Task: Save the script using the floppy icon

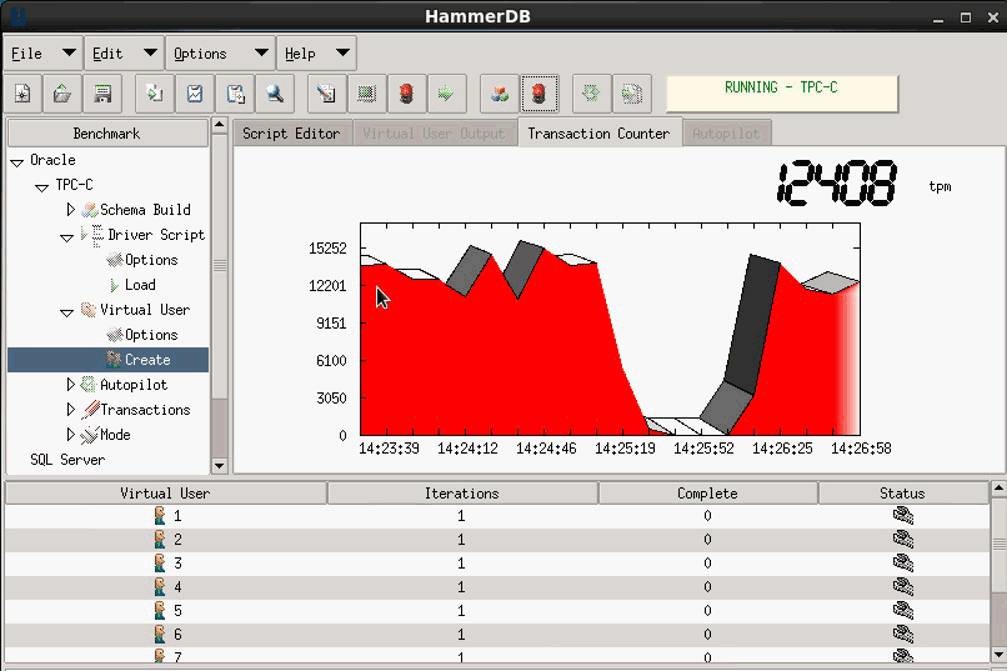Action: 102,94
